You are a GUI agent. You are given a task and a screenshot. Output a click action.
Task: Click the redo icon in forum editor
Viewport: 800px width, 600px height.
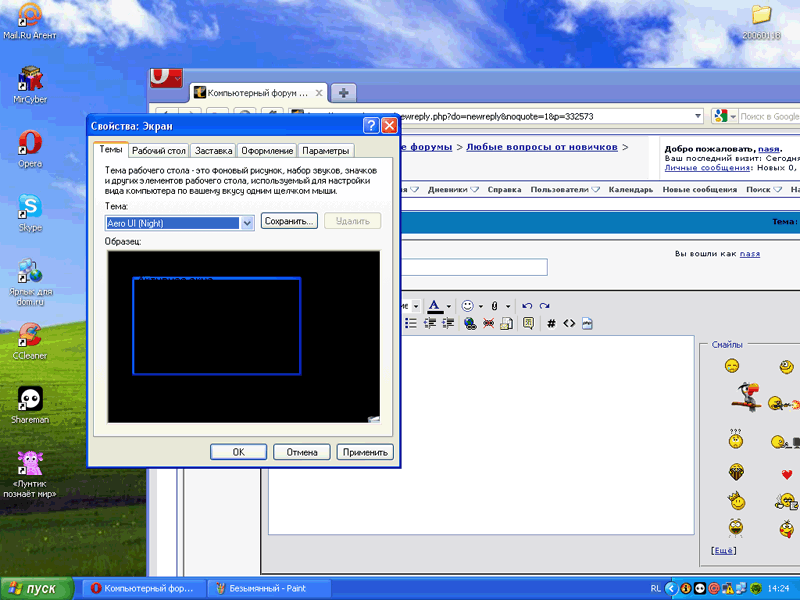point(544,306)
